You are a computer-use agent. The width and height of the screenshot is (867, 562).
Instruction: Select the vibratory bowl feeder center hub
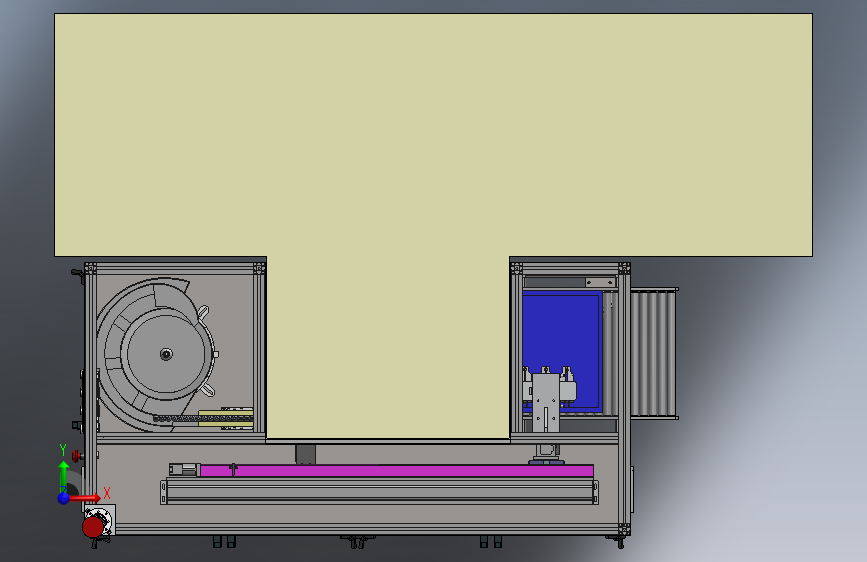tap(166, 354)
